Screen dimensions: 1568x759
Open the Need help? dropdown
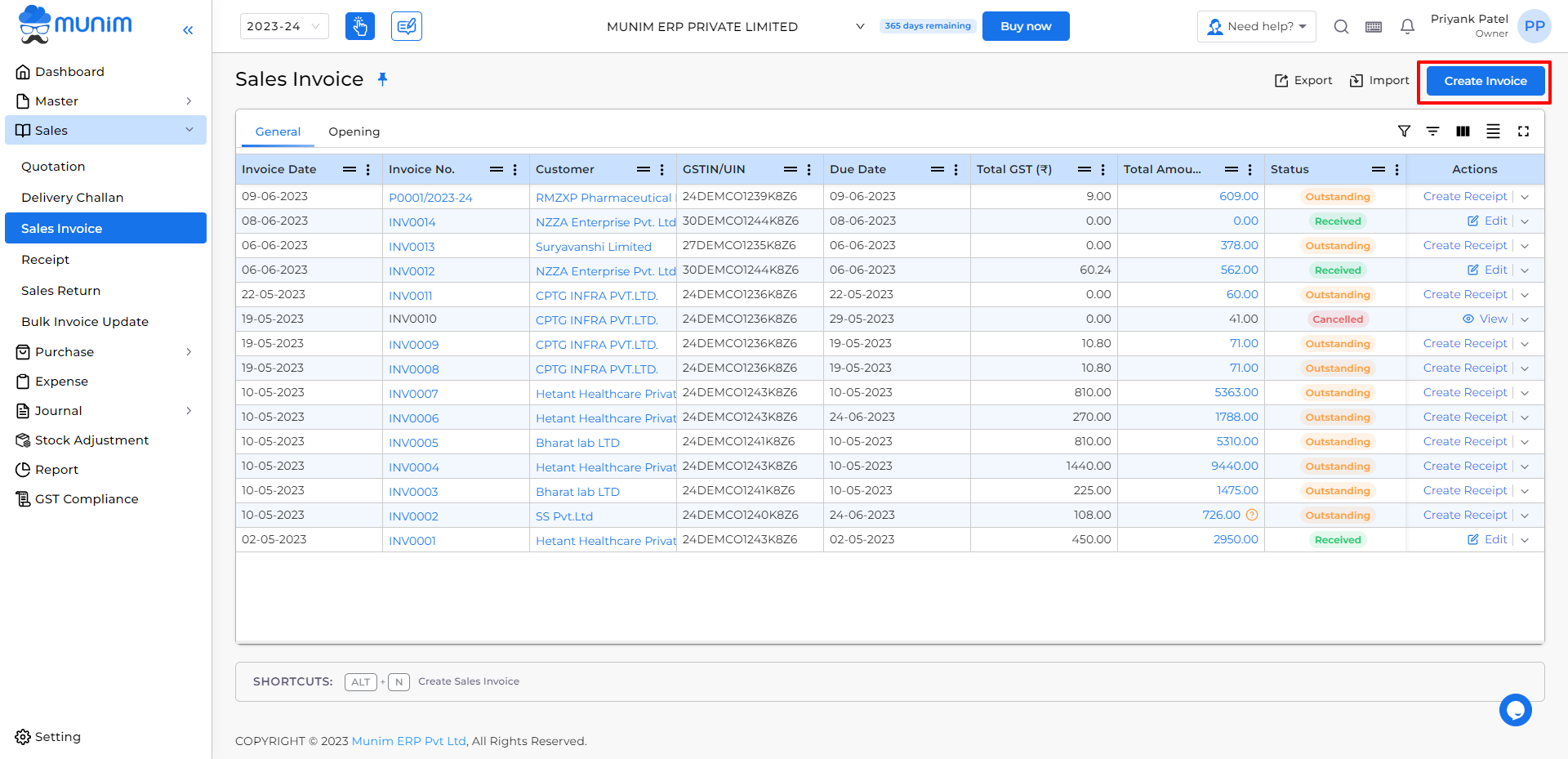(1257, 26)
